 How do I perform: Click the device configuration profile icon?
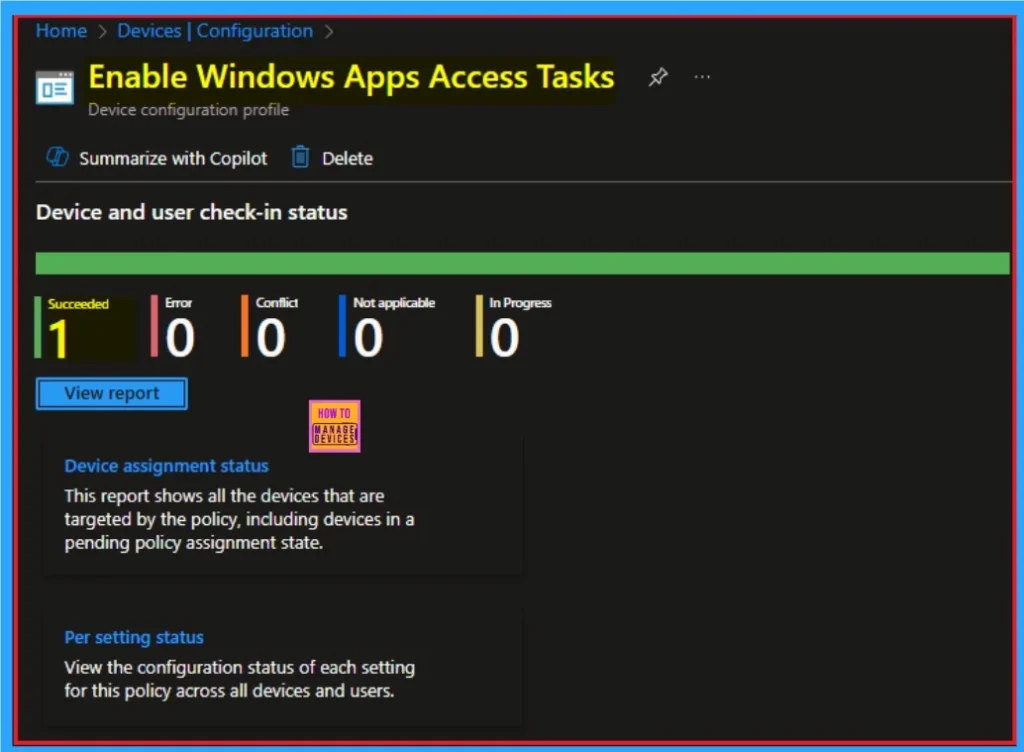click(x=55, y=88)
